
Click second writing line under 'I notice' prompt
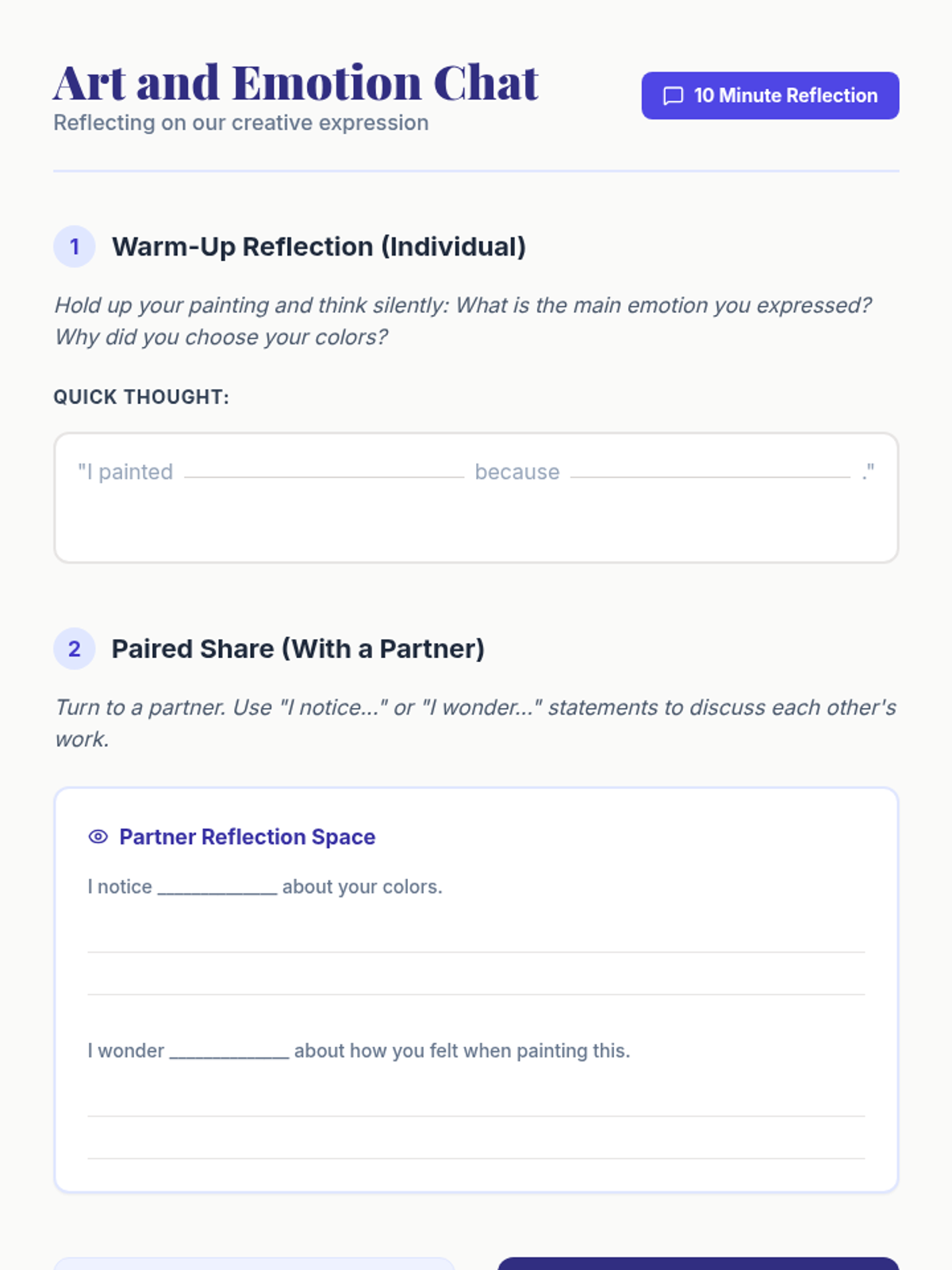point(476,994)
